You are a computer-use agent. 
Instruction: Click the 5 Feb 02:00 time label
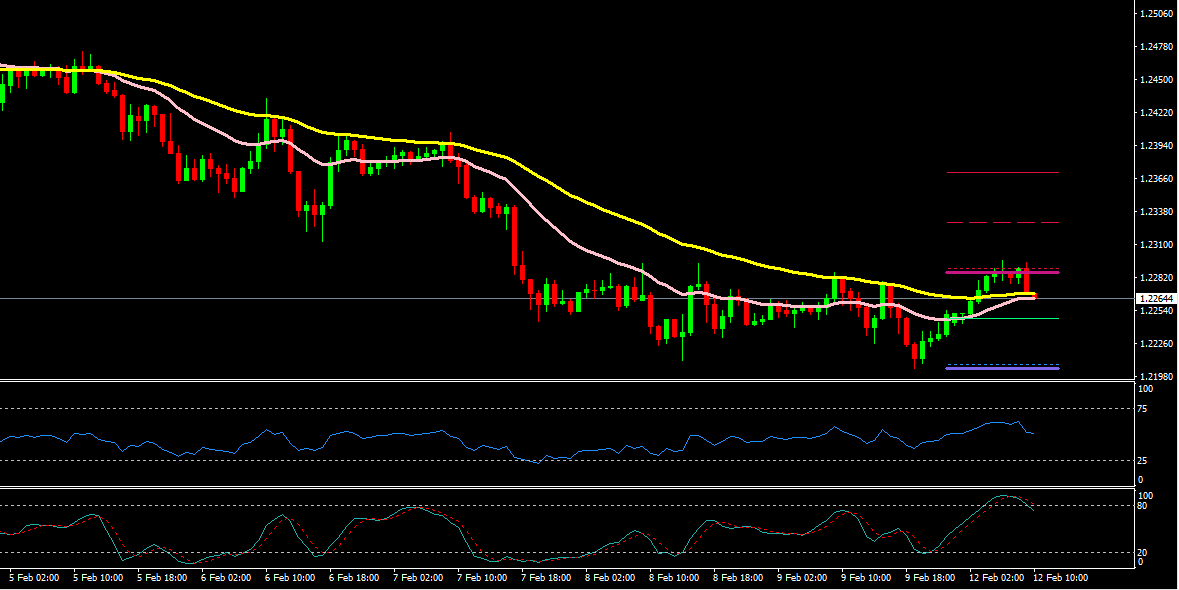tap(33, 578)
